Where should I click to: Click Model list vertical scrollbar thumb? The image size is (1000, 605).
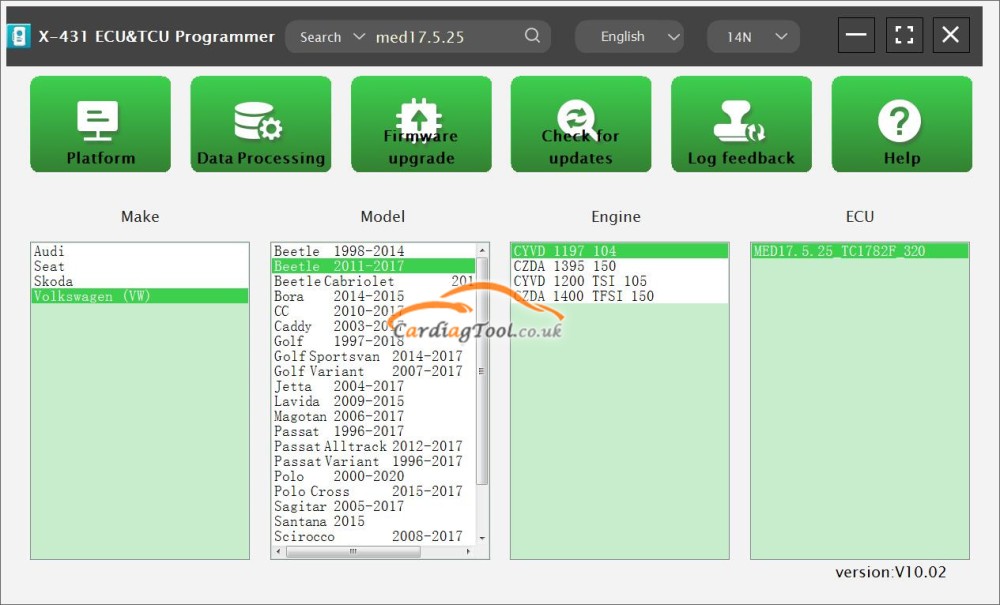click(x=482, y=370)
